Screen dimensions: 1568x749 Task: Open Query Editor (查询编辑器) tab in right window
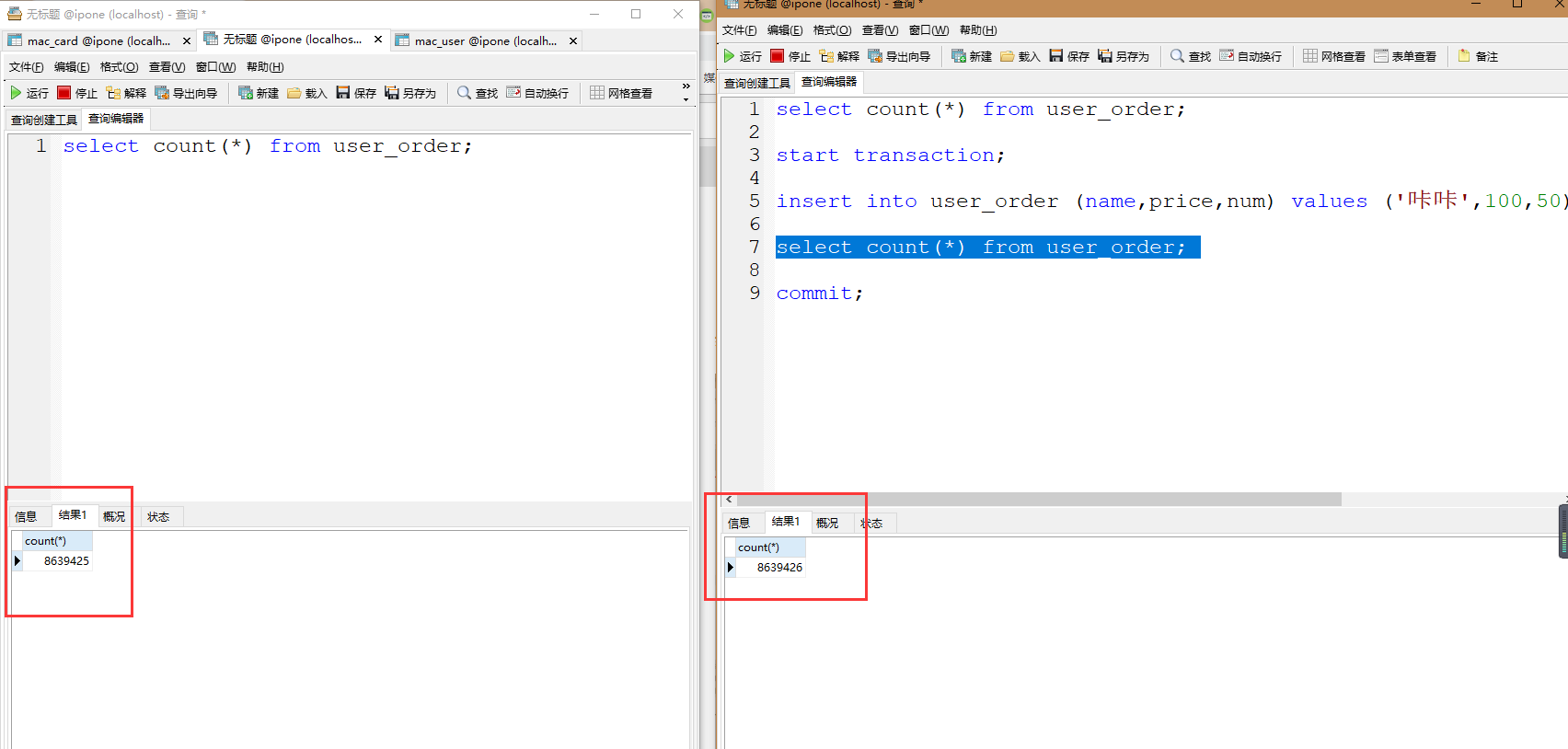(829, 82)
